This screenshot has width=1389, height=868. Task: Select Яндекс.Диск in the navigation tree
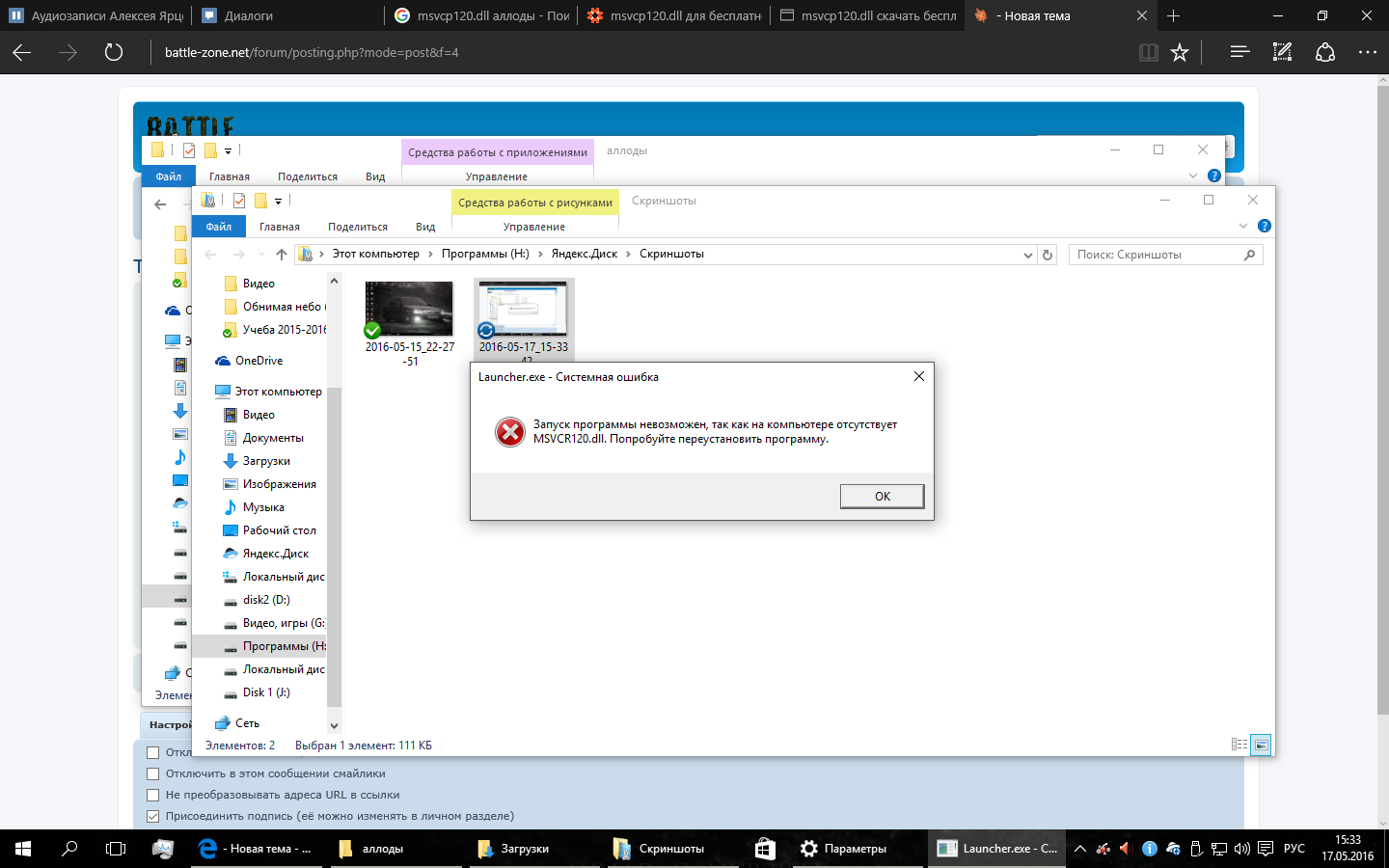275,554
